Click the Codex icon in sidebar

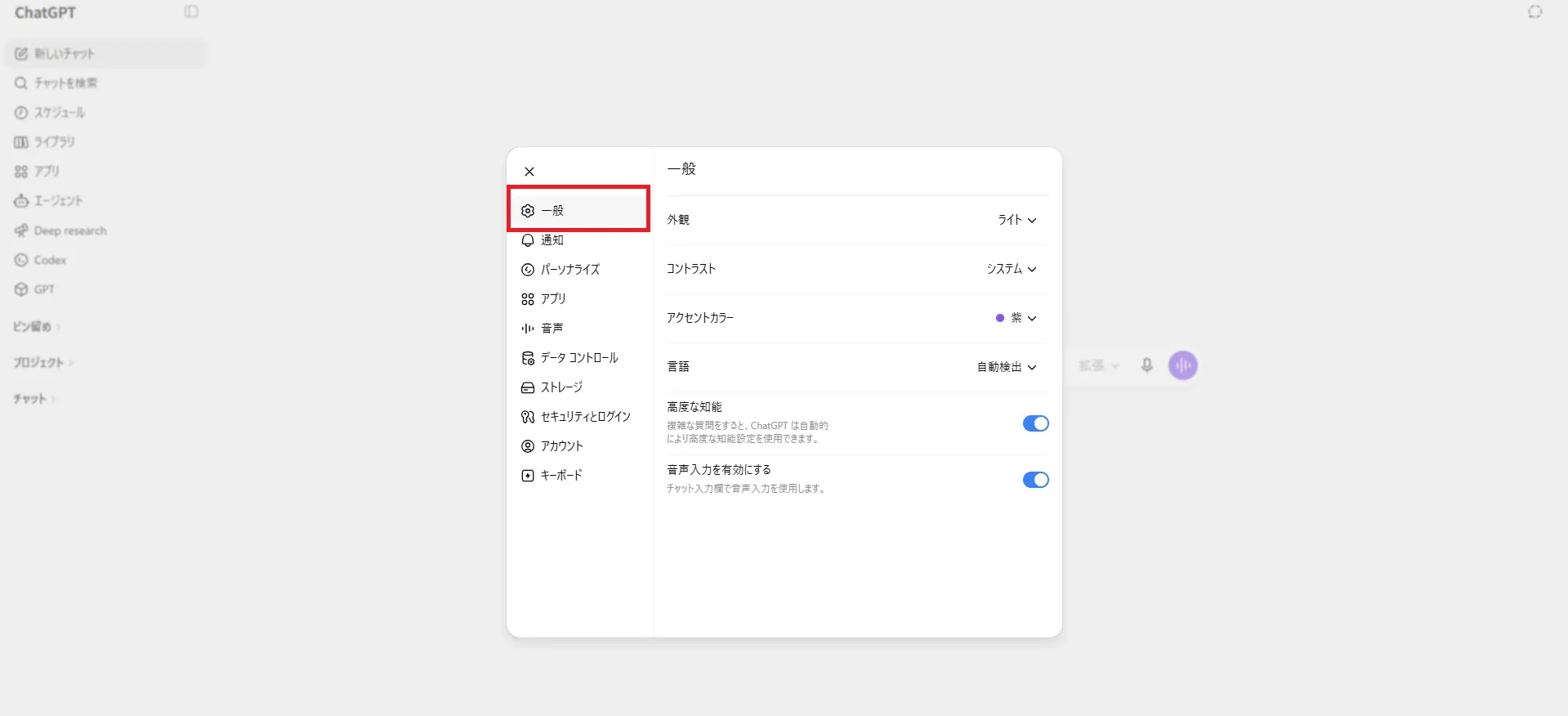pos(21,260)
